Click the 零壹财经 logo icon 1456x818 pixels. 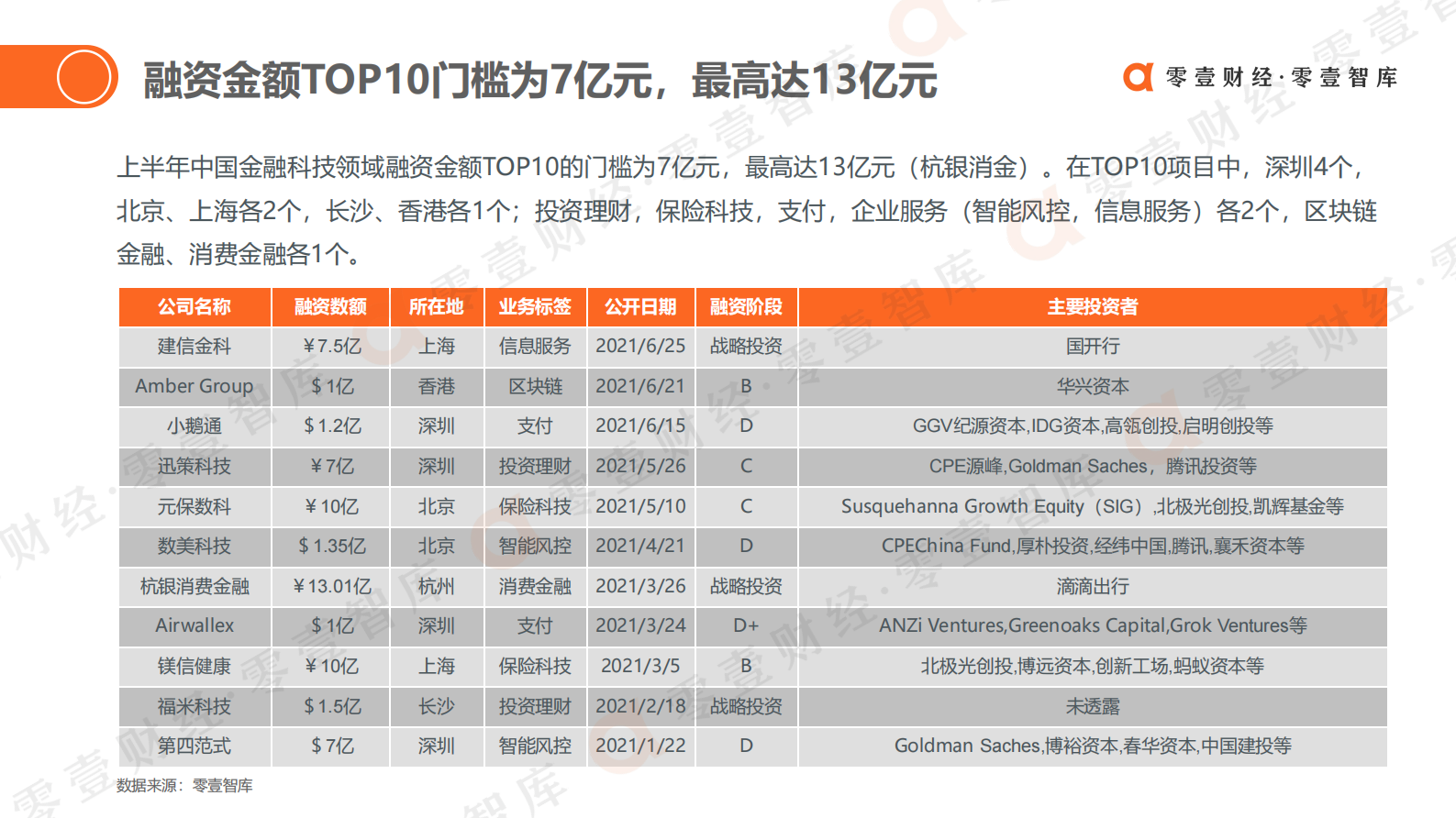tap(1139, 77)
